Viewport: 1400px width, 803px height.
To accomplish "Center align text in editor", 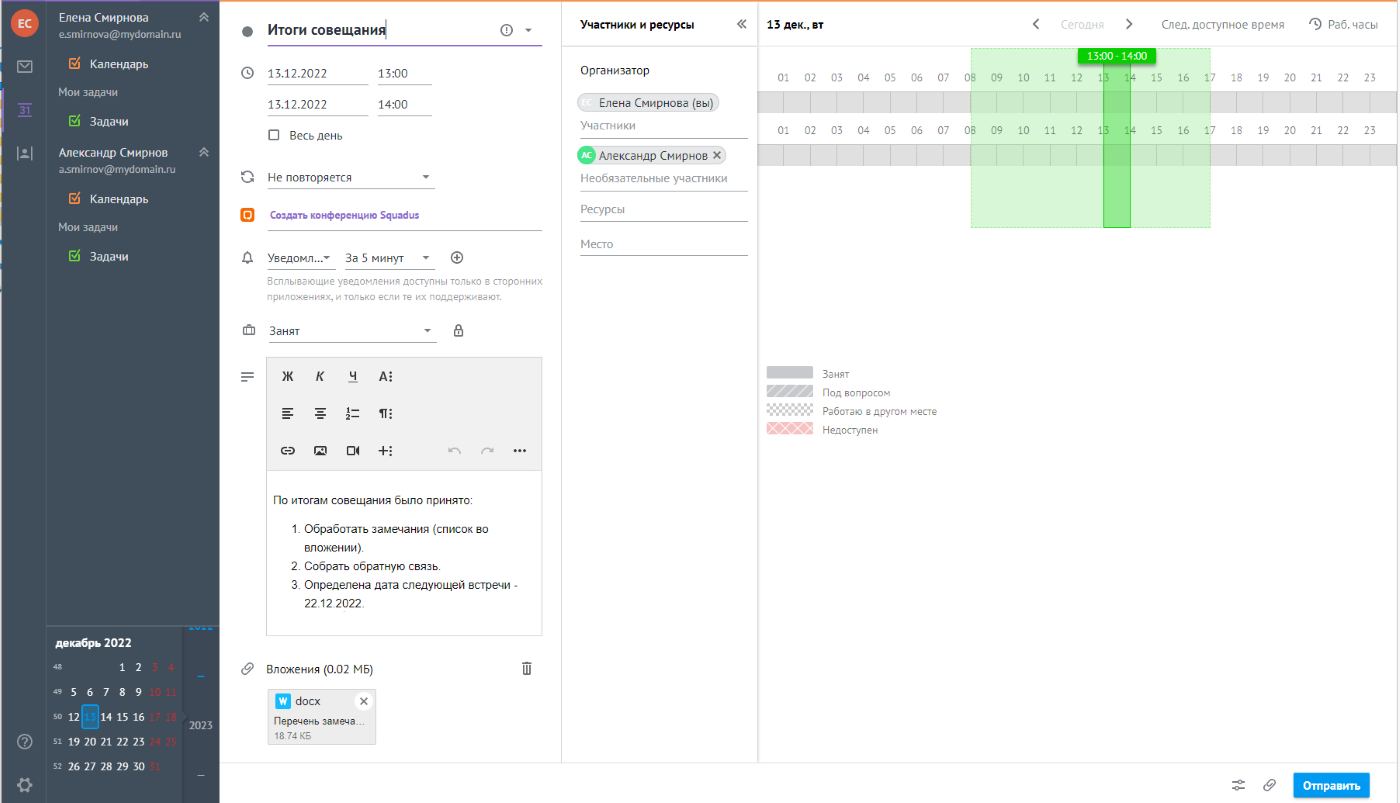I will point(320,413).
